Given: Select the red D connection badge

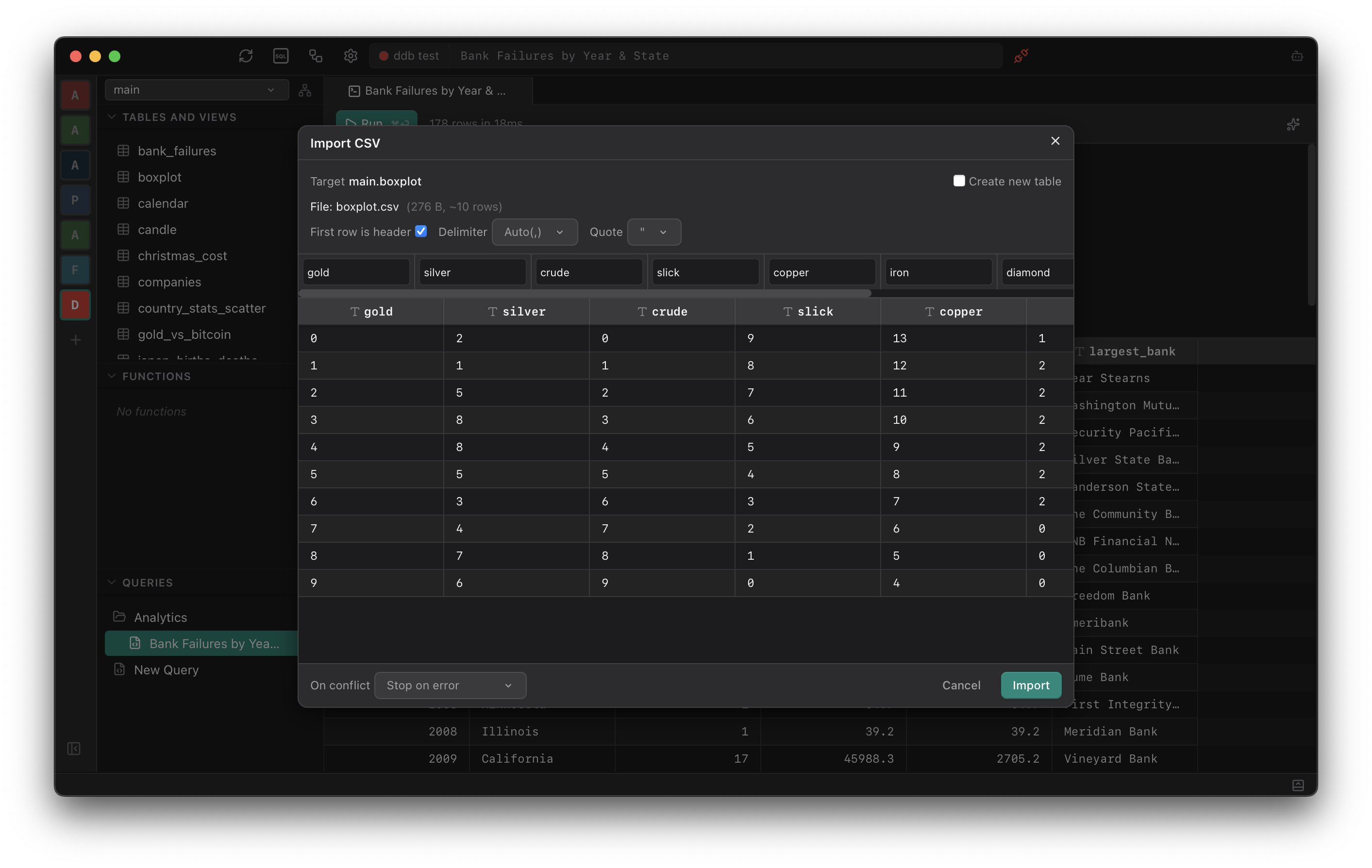Looking at the screenshot, I should pos(75,305).
